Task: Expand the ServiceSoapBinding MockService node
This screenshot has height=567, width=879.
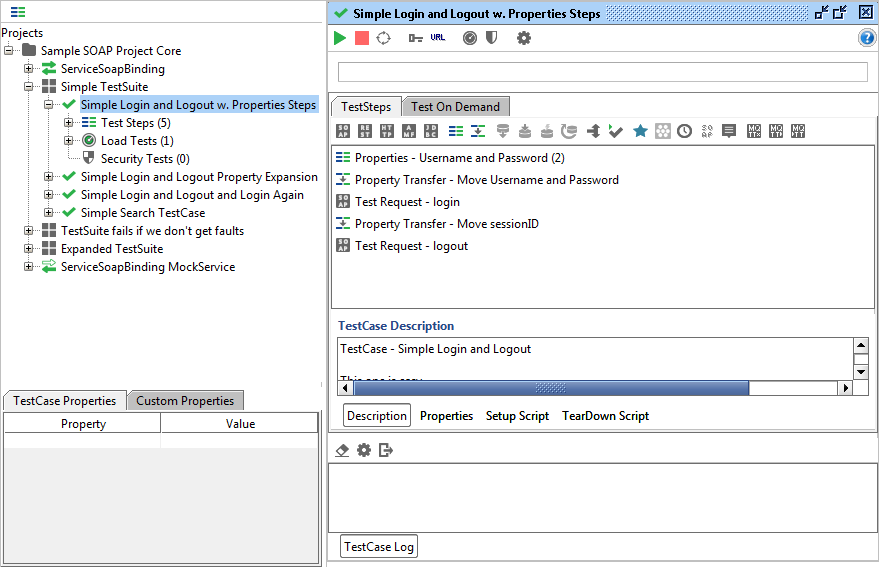Action: [x=29, y=266]
